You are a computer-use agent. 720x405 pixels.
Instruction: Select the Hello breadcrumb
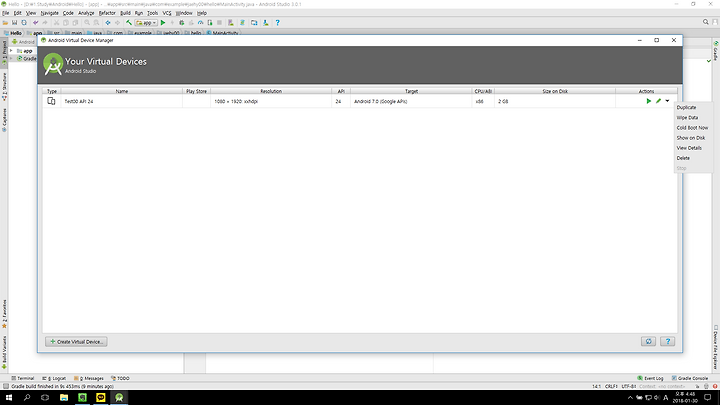[x=13, y=33]
